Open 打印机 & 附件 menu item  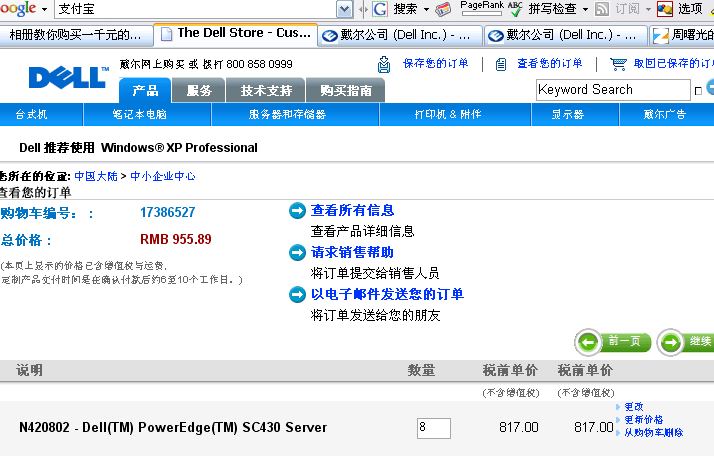[448, 114]
